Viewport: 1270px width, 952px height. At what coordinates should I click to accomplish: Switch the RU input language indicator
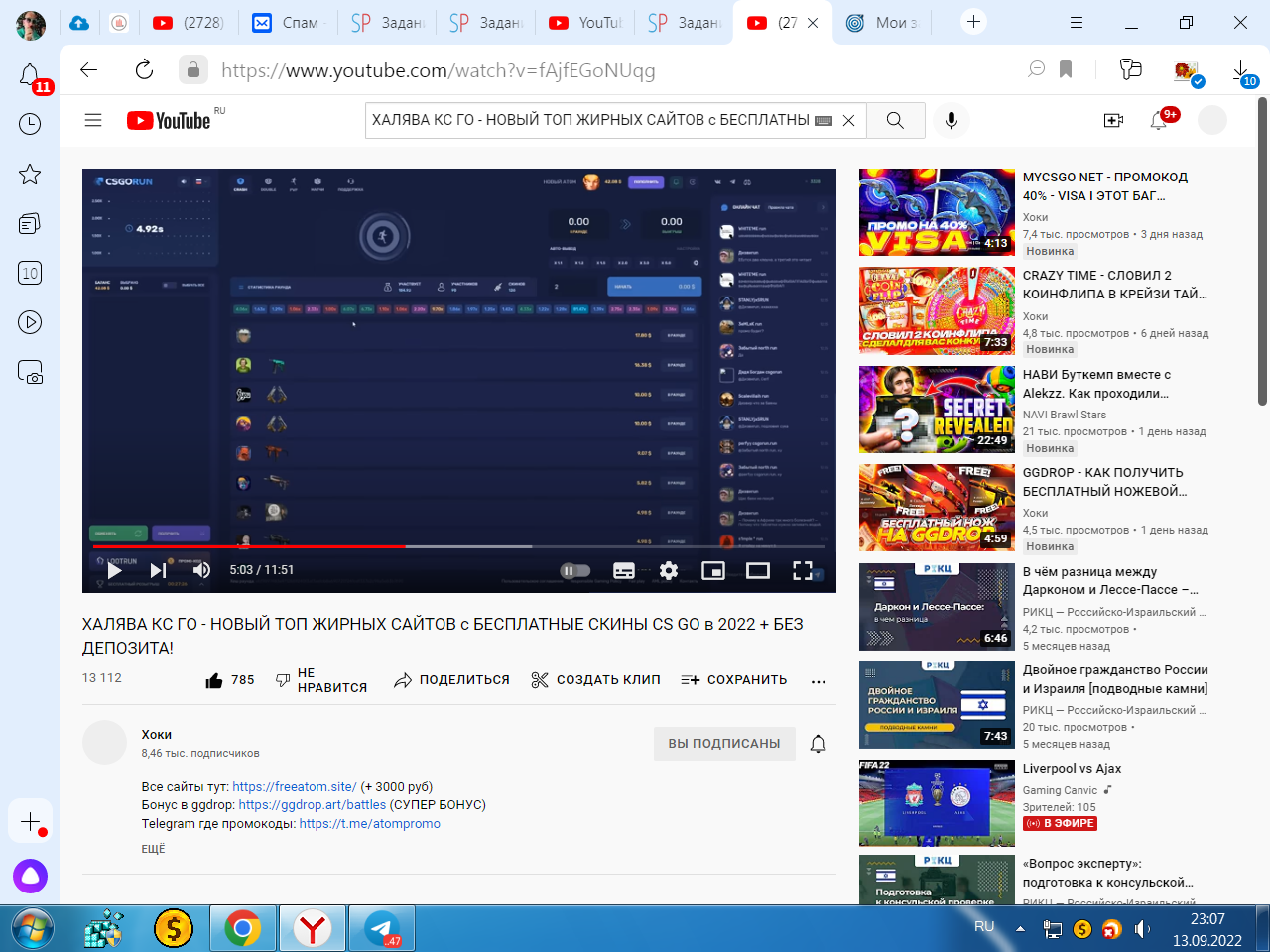coord(984,927)
